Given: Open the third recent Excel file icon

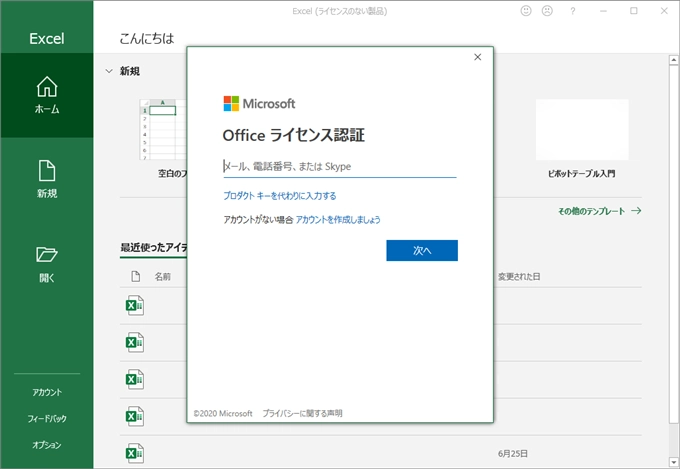Looking at the screenshot, I should point(135,379).
